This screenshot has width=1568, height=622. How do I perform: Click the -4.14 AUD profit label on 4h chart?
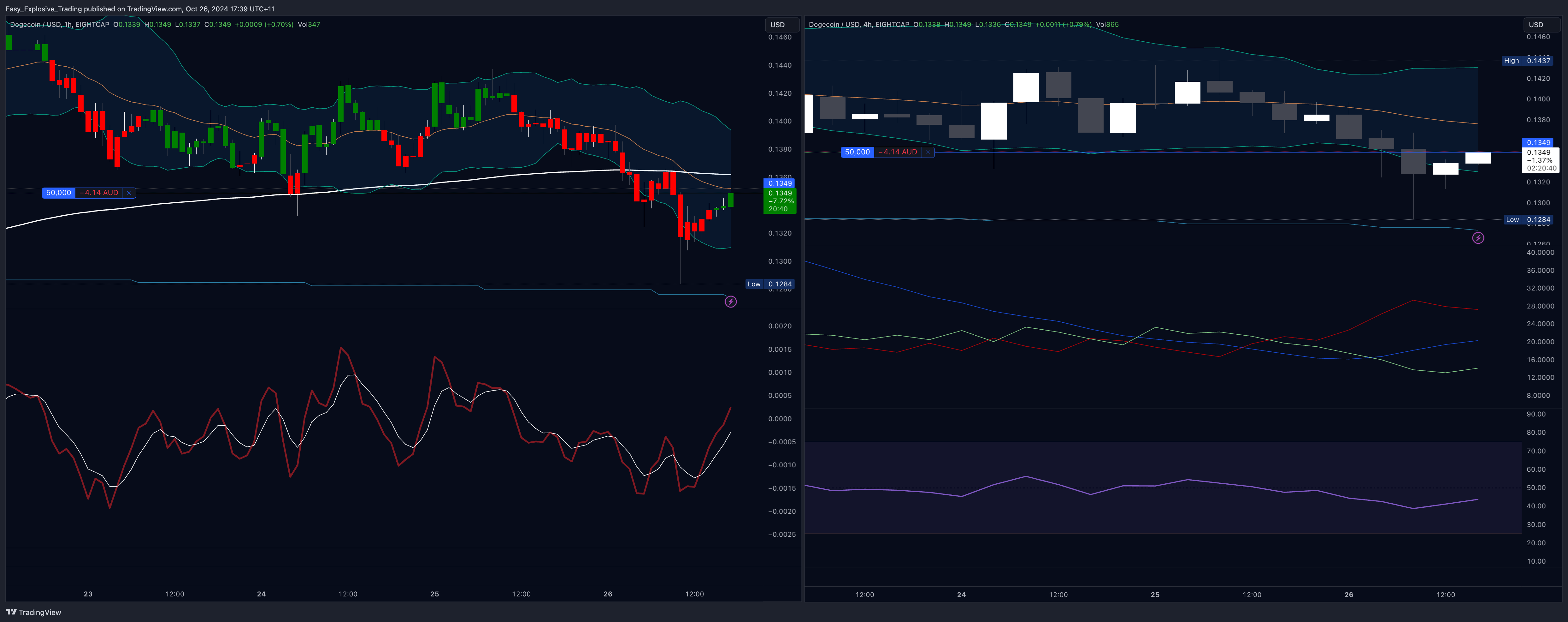(x=898, y=152)
